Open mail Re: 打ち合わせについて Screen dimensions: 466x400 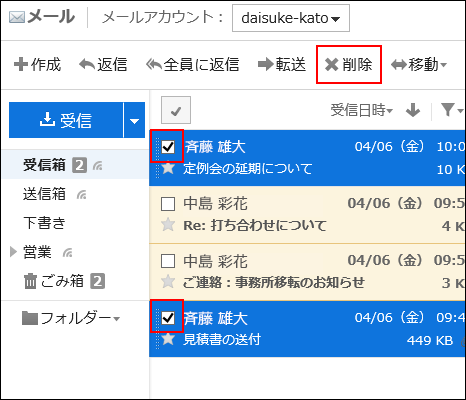click(255, 226)
